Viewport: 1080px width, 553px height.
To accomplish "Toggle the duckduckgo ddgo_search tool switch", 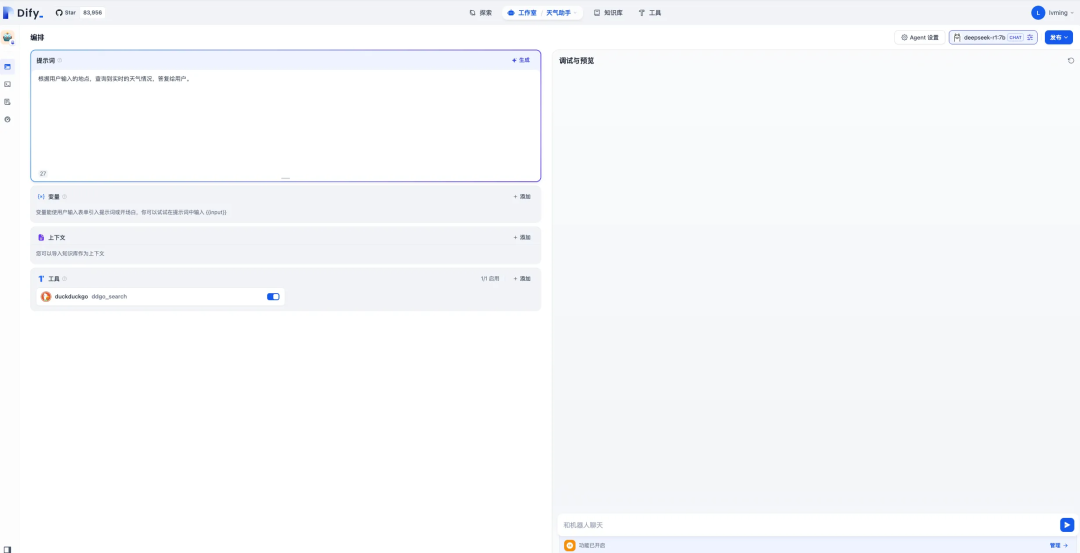I will pyautogui.click(x=273, y=297).
